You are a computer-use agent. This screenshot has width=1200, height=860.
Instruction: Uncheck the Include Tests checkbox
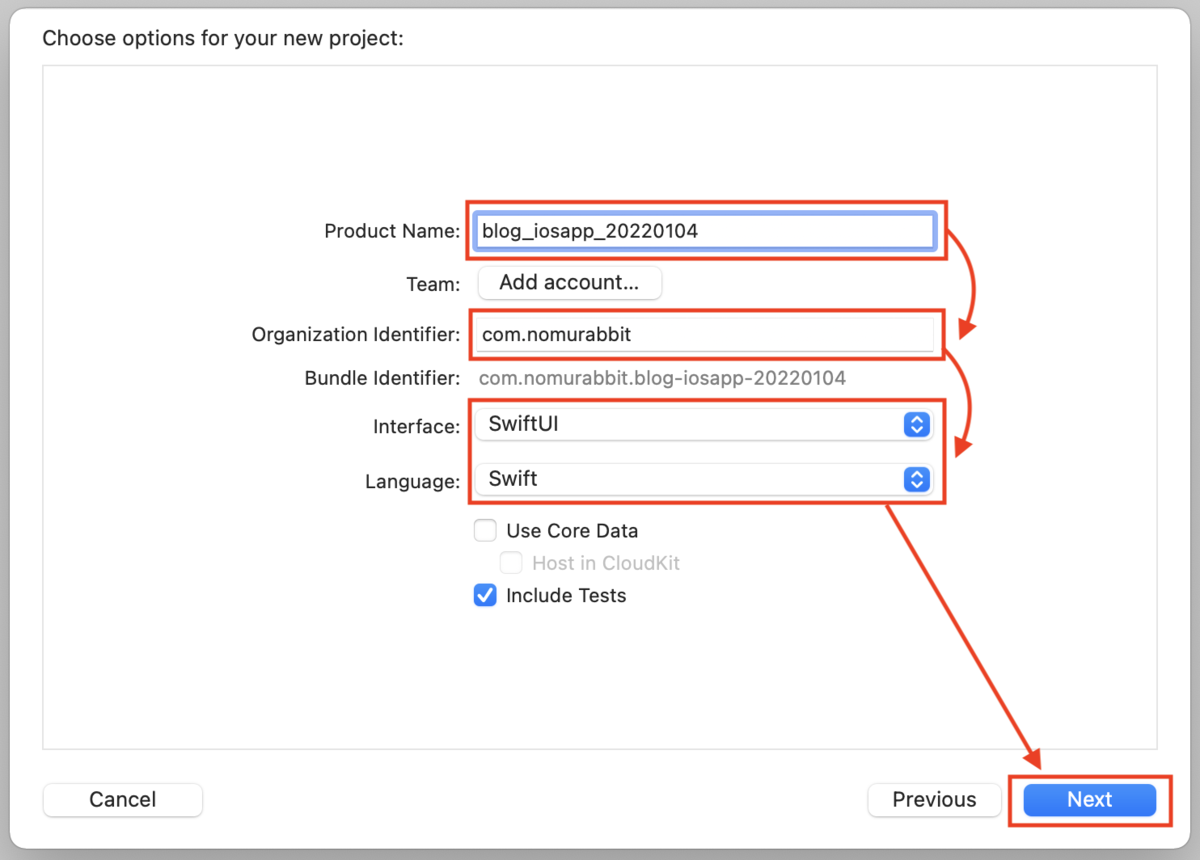click(485, 596)
